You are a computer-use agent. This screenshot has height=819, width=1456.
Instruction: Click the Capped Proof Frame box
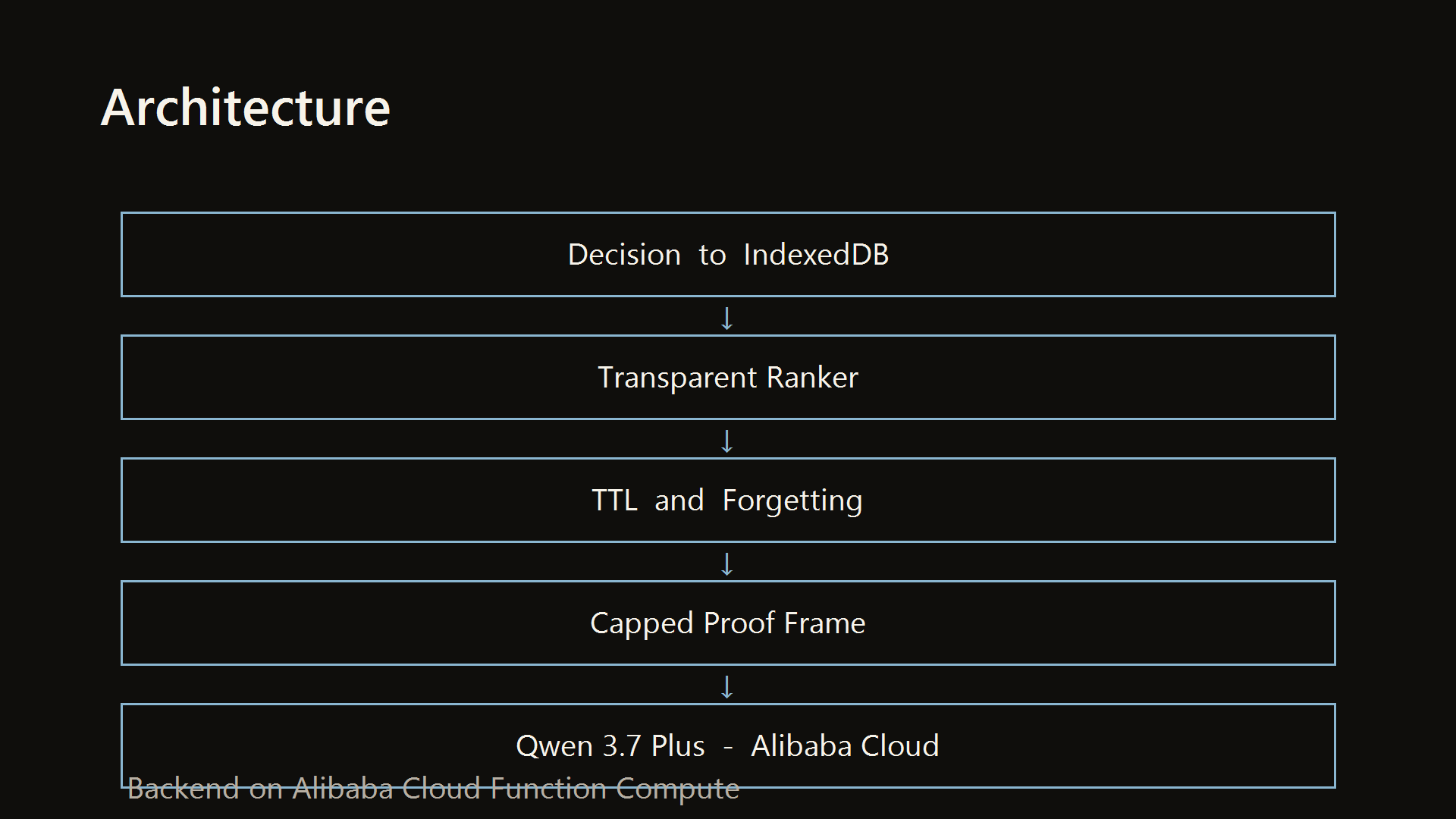pyautogui.click(x=728, y=623)
